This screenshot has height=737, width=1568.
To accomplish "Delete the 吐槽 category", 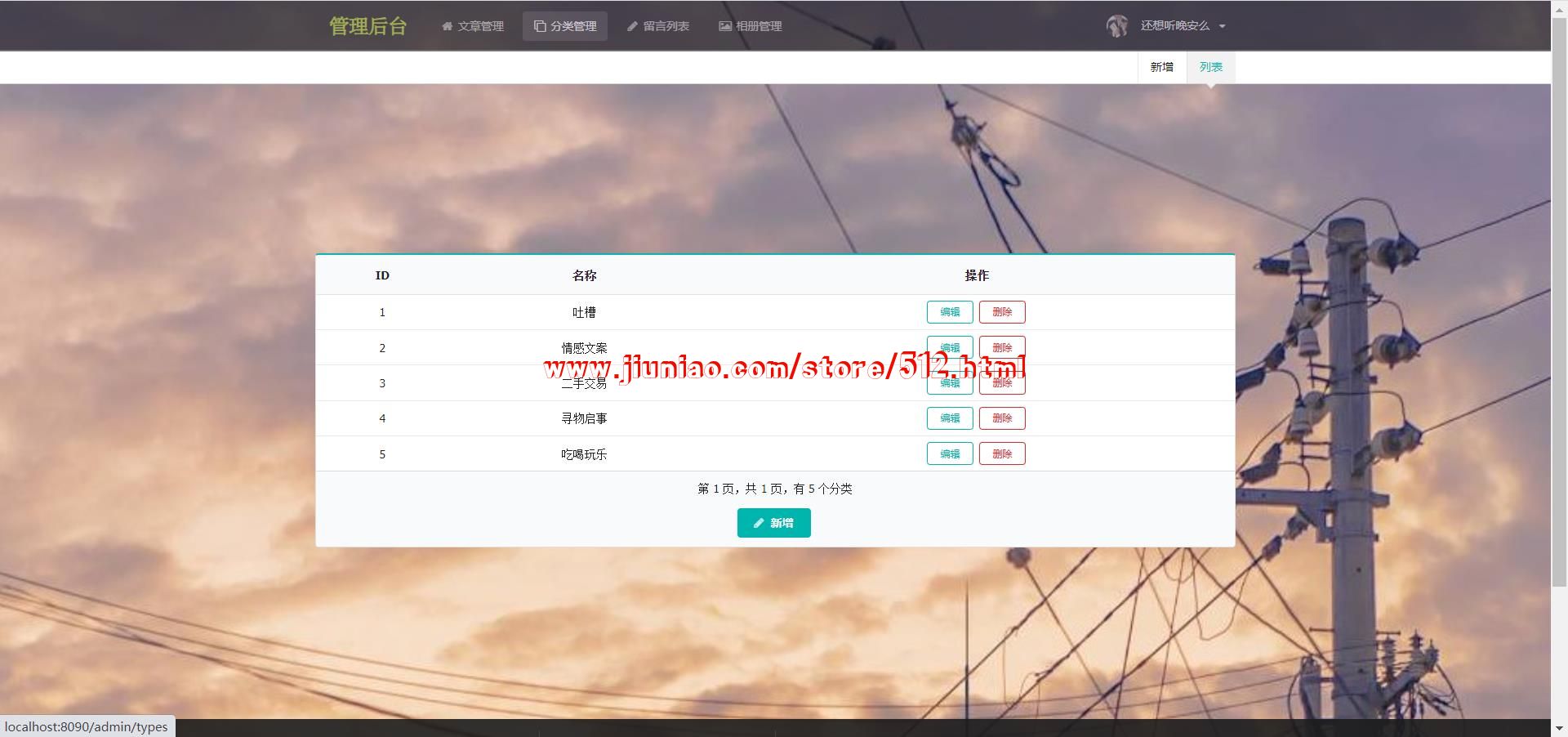I will pyautogui.click(x=1002, y=312).
